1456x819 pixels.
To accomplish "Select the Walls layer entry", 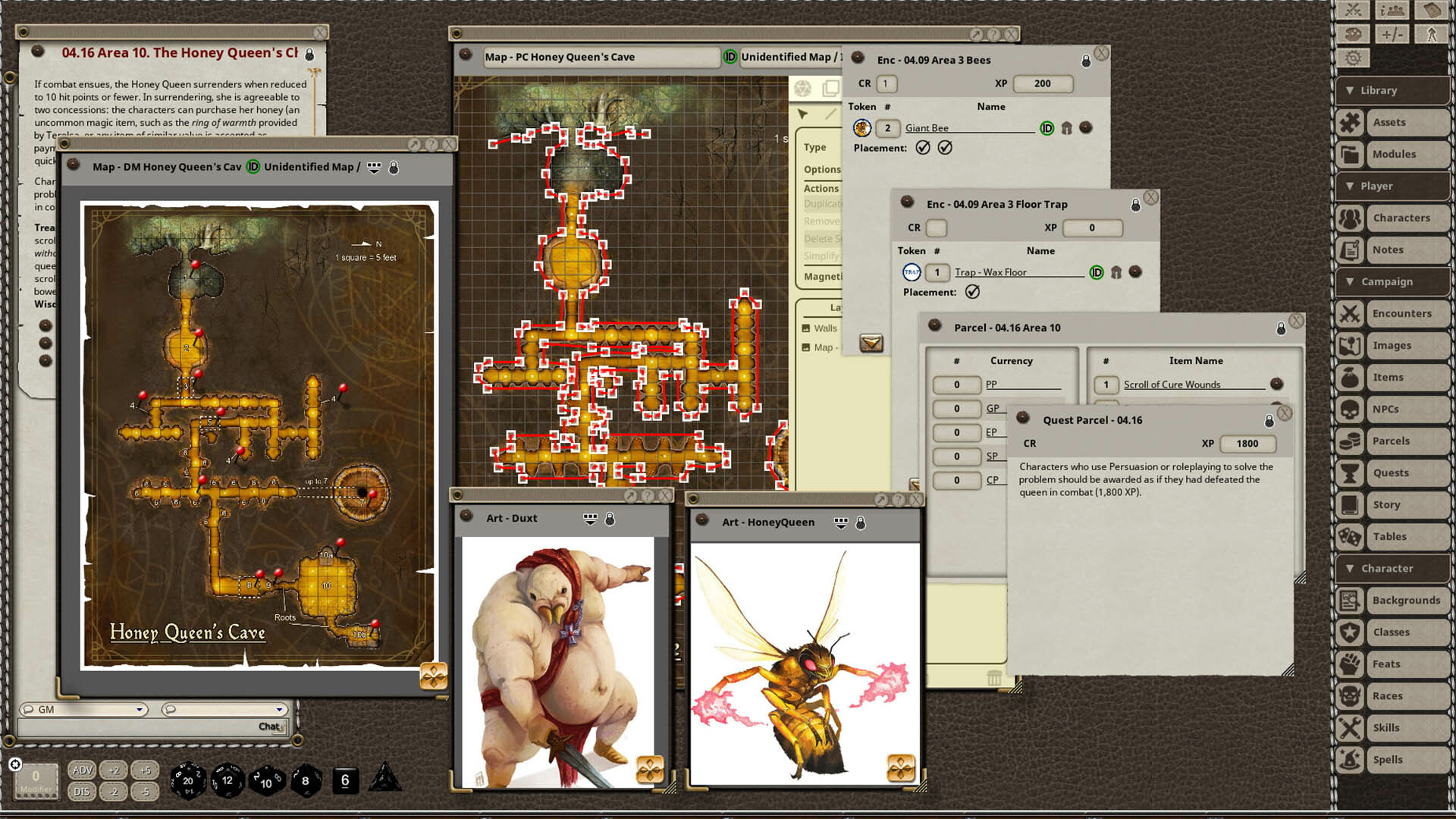I will 824,328.
